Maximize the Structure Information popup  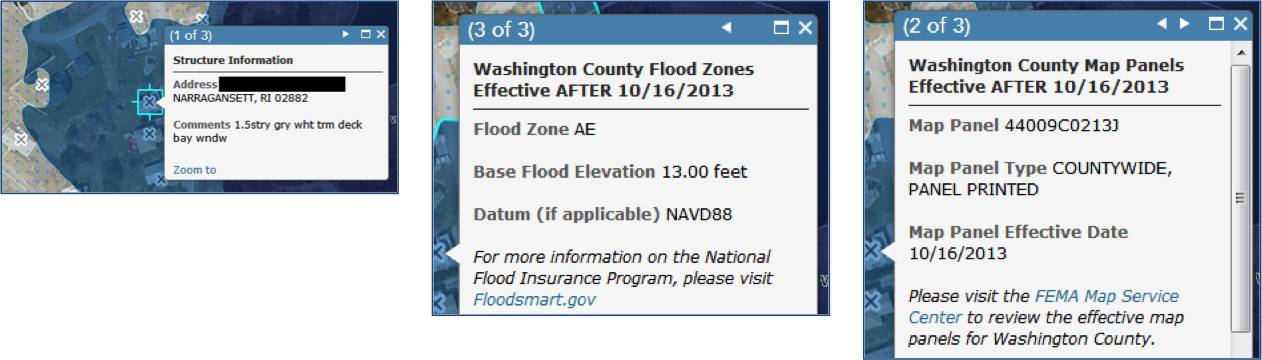[x=365, y=35]
